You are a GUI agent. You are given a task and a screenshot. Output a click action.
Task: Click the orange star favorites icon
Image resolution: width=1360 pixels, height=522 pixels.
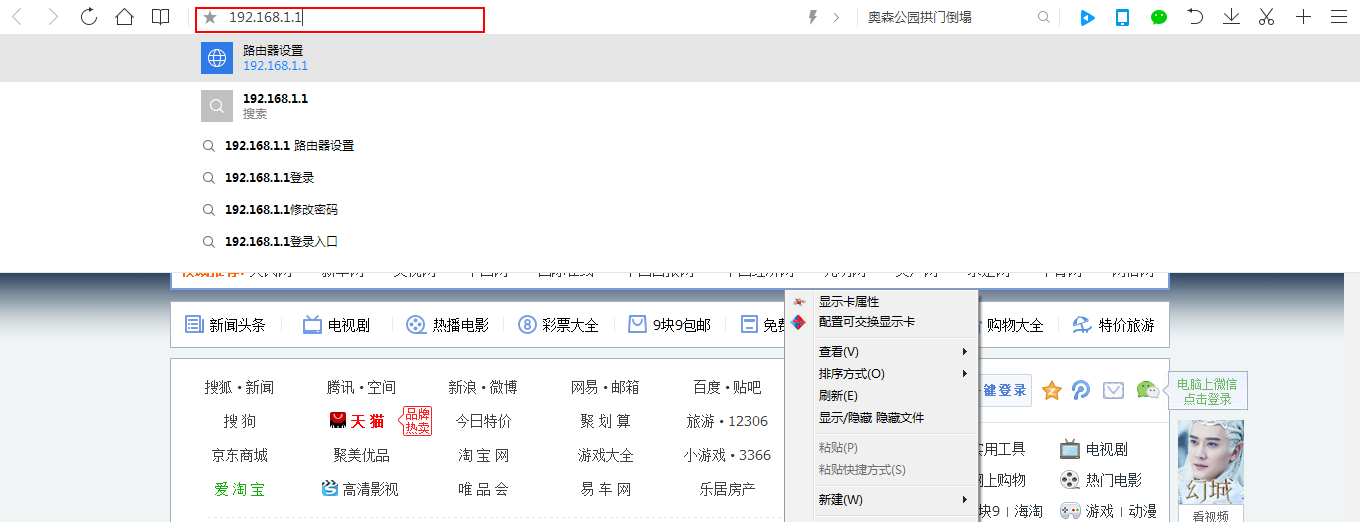point(1051,390)
